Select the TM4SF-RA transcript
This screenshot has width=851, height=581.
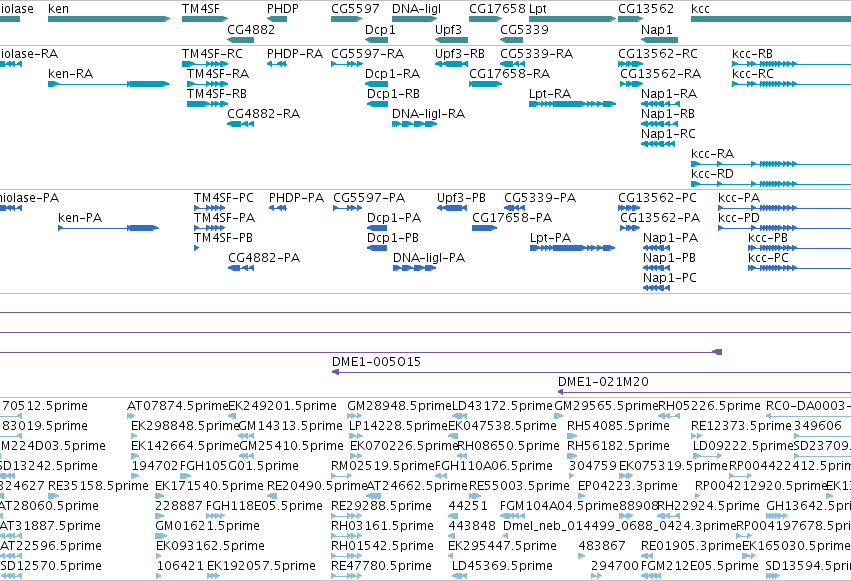[207, 84]
